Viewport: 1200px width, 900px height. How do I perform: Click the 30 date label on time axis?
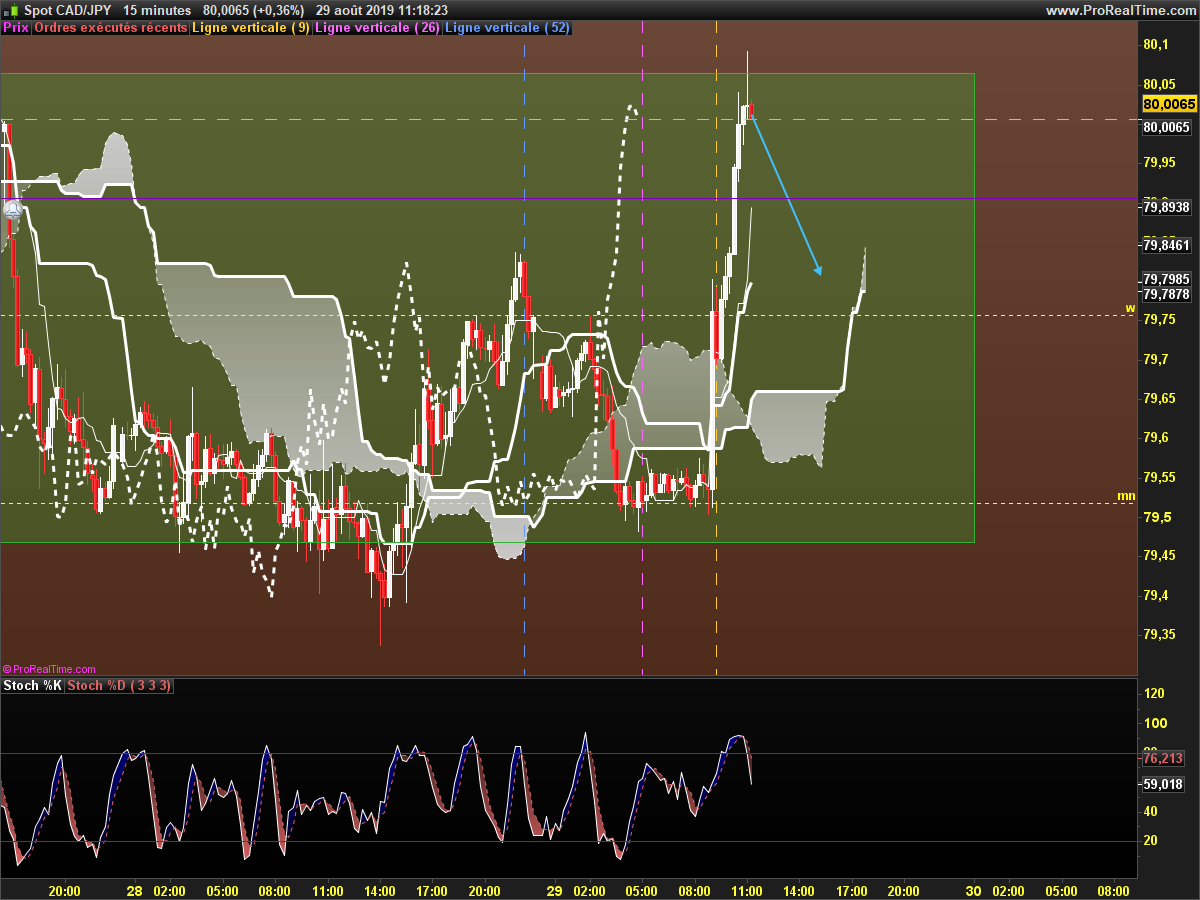974,890
